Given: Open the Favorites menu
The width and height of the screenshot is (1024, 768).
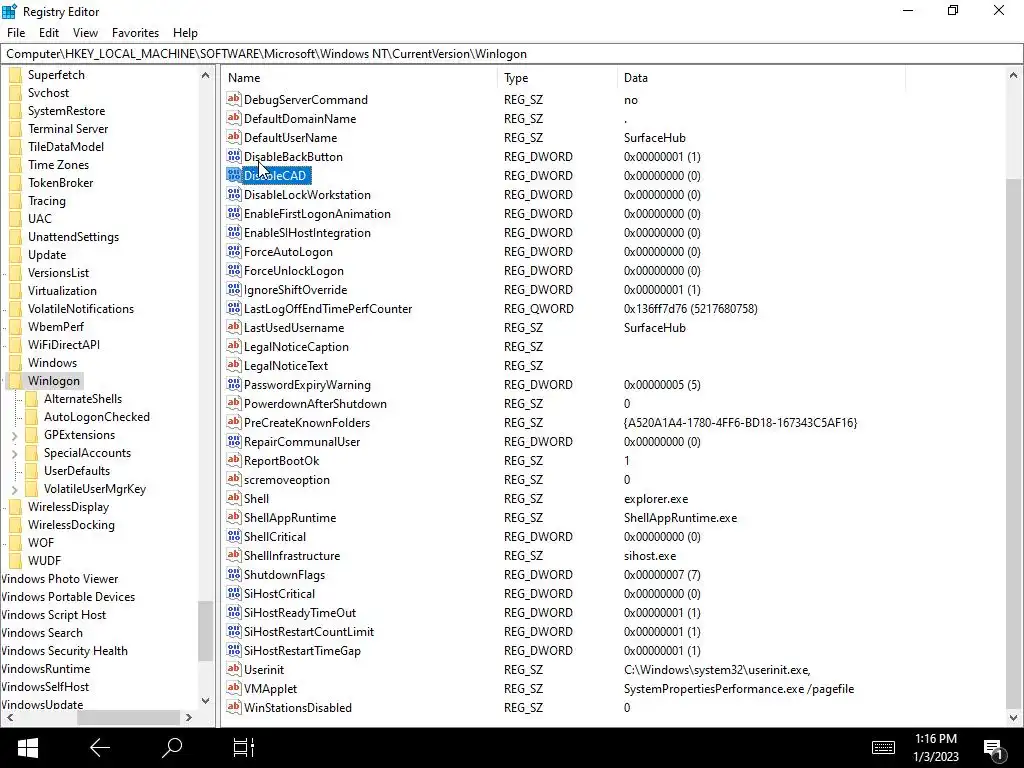Looking at the screenshot, I should pos(135,33).
